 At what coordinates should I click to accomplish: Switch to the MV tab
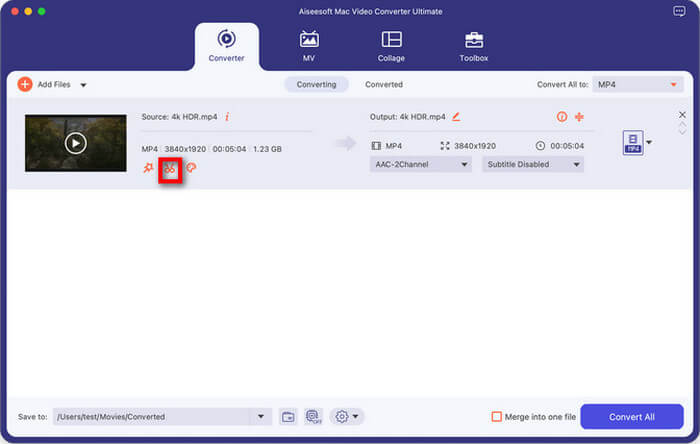[x=309, y=46]
